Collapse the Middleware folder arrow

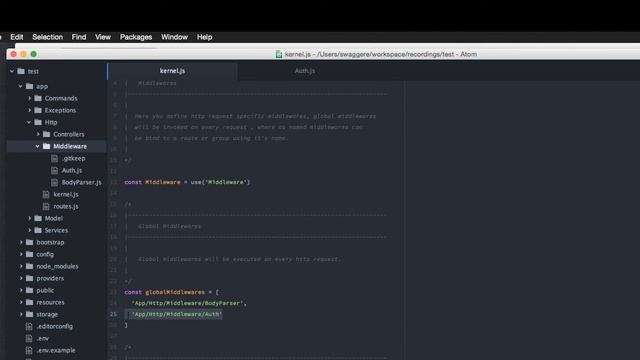point(38,146)
